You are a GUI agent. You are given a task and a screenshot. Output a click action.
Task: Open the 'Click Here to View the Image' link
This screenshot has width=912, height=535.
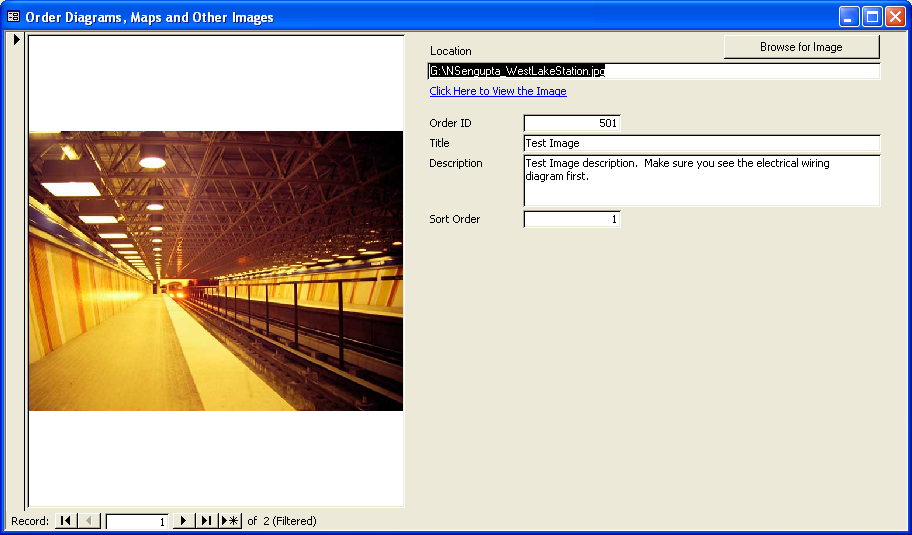click(x=498, y=91)
